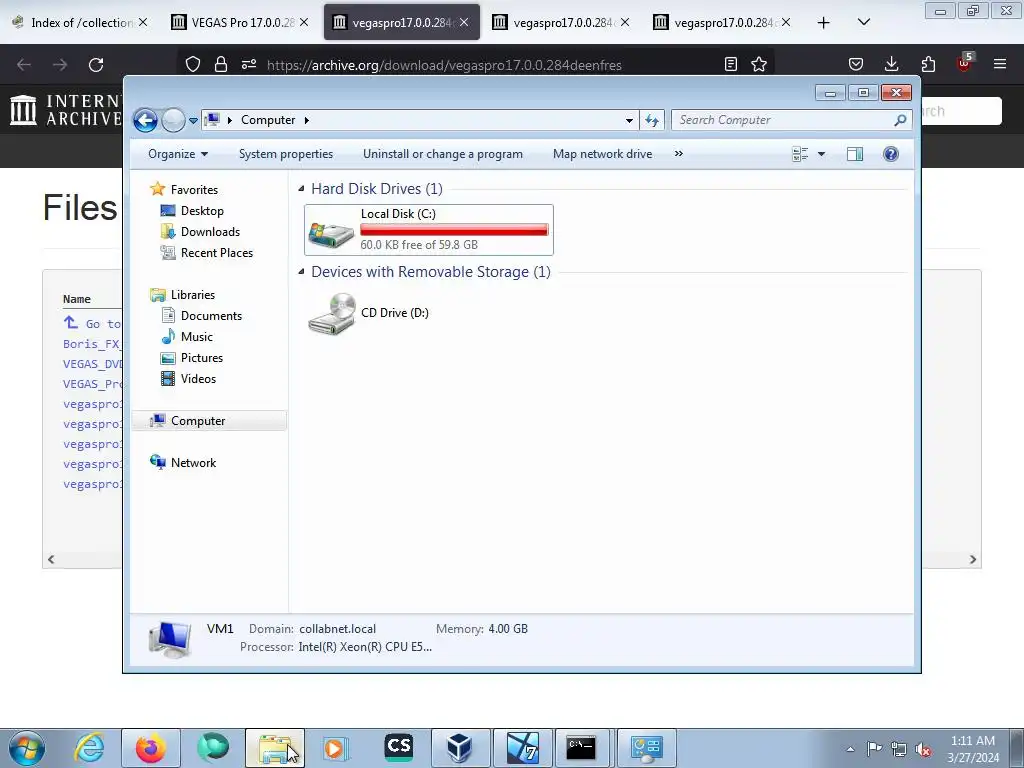Click the Local Disk C: usage bar
Image resolution: width=1024 pixels, height=768 pixels.
(454, 229)
